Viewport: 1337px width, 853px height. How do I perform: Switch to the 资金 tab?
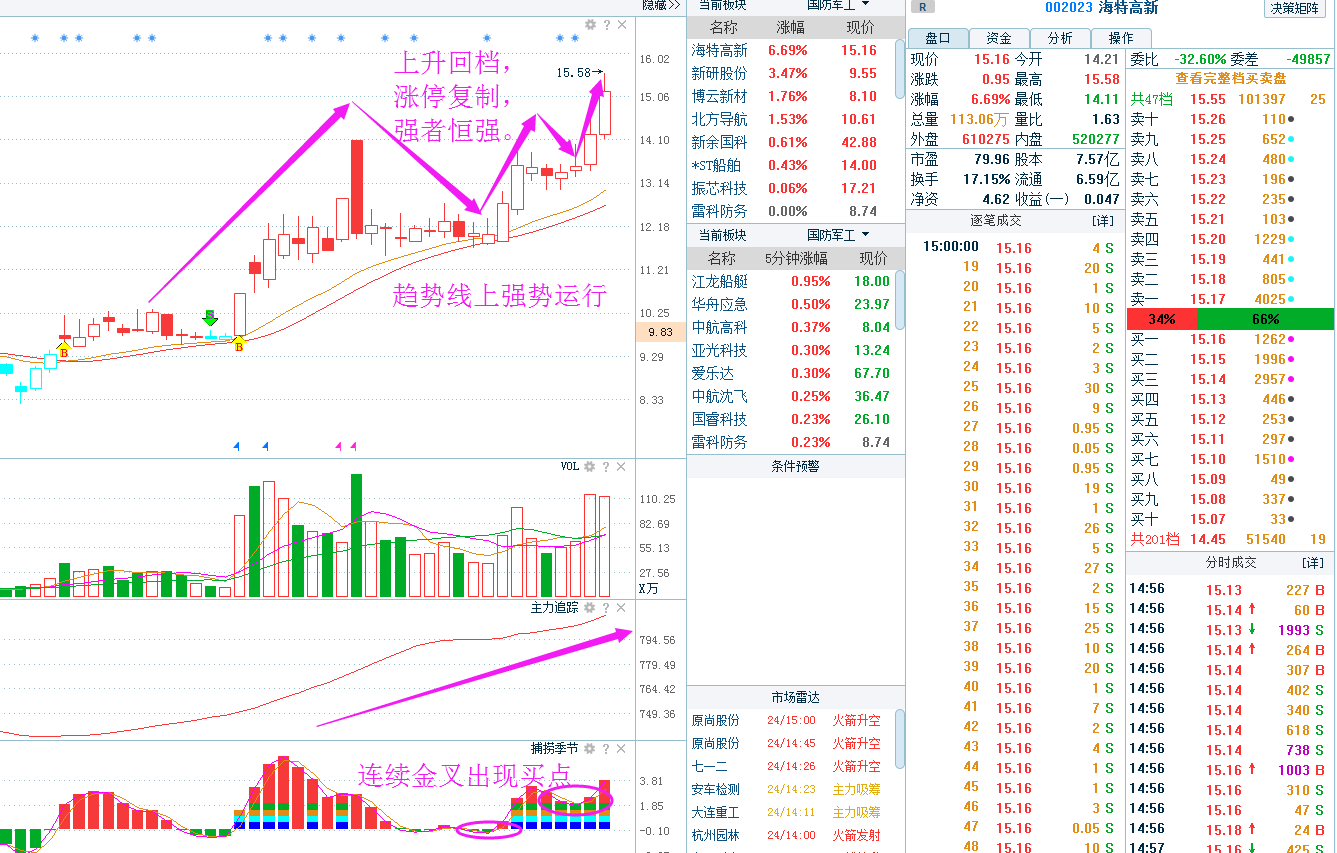coord(999,38)
